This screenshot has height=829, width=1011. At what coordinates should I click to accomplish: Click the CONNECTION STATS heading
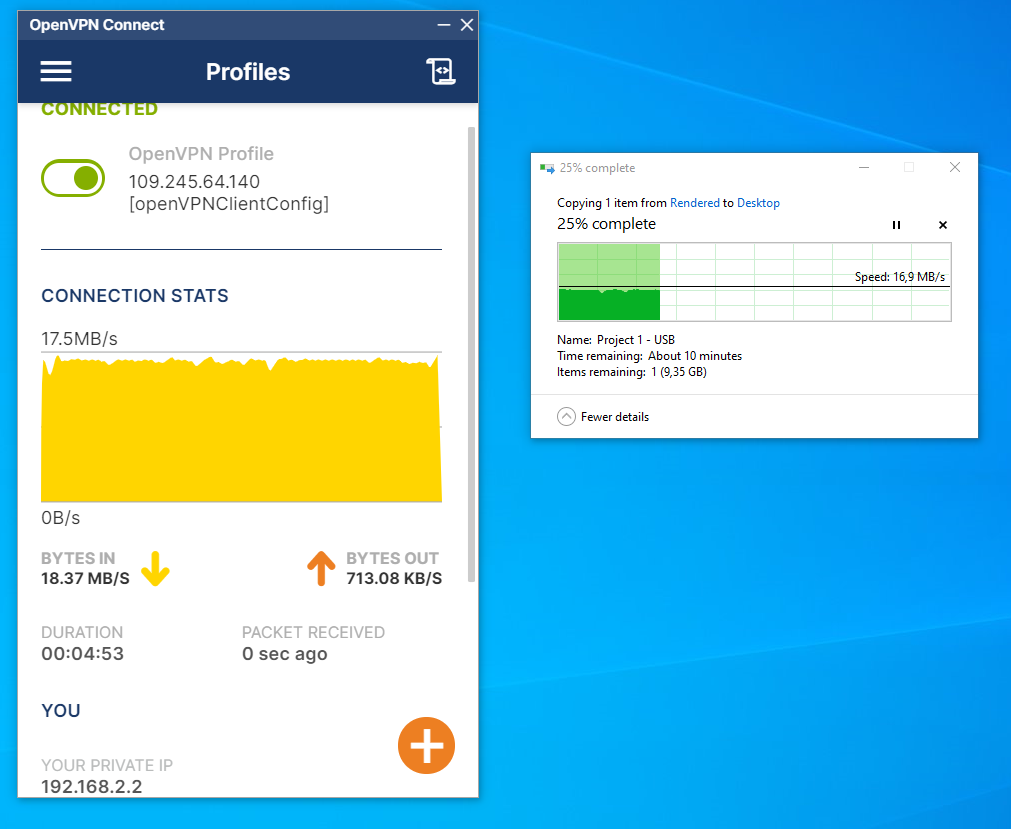click(x=135, y=296)
